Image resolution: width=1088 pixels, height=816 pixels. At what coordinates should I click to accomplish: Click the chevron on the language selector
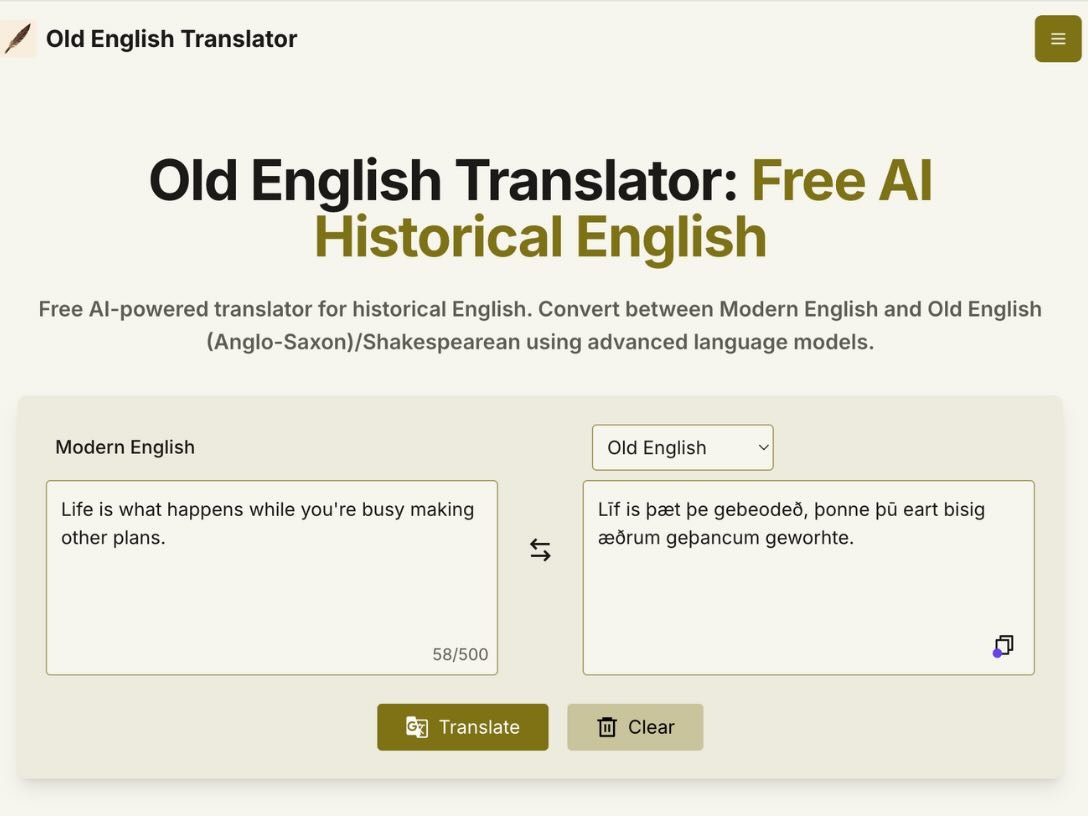coord(763,448)
